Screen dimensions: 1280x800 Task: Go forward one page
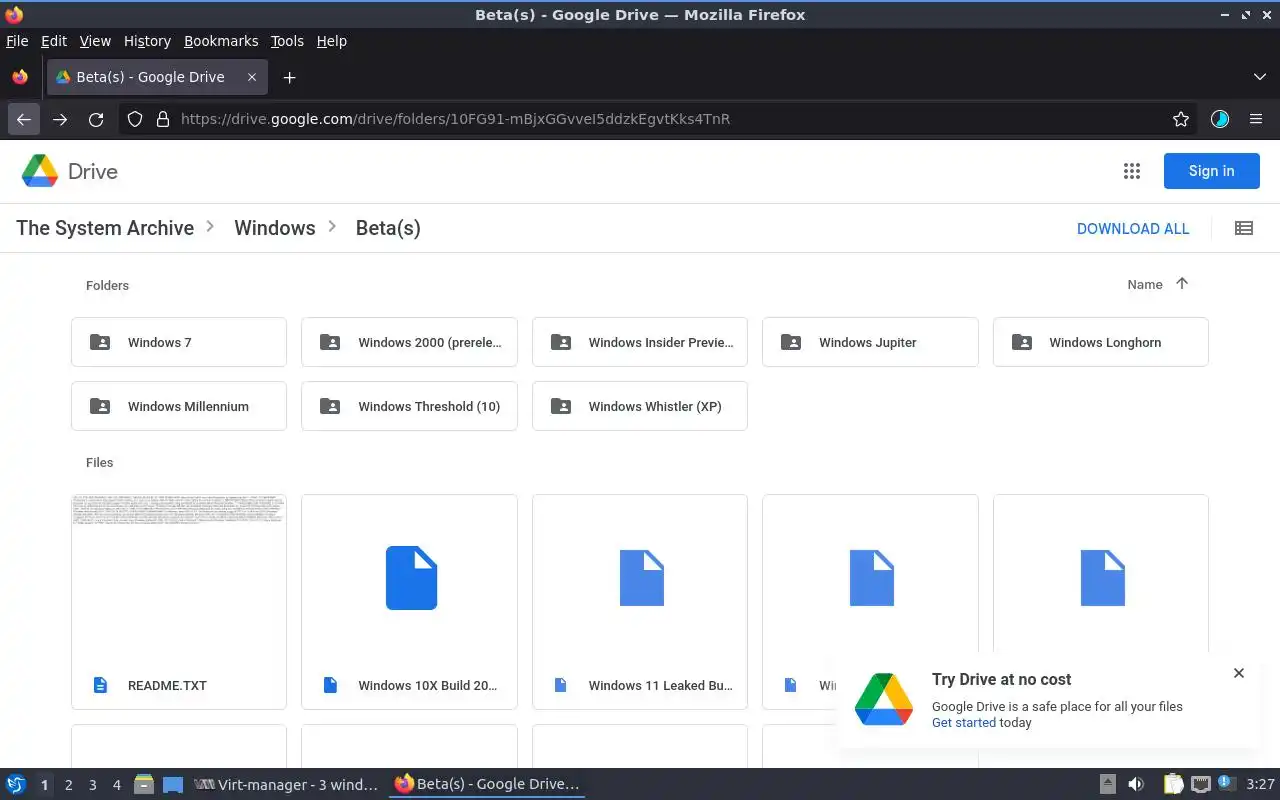coord(60,119)
